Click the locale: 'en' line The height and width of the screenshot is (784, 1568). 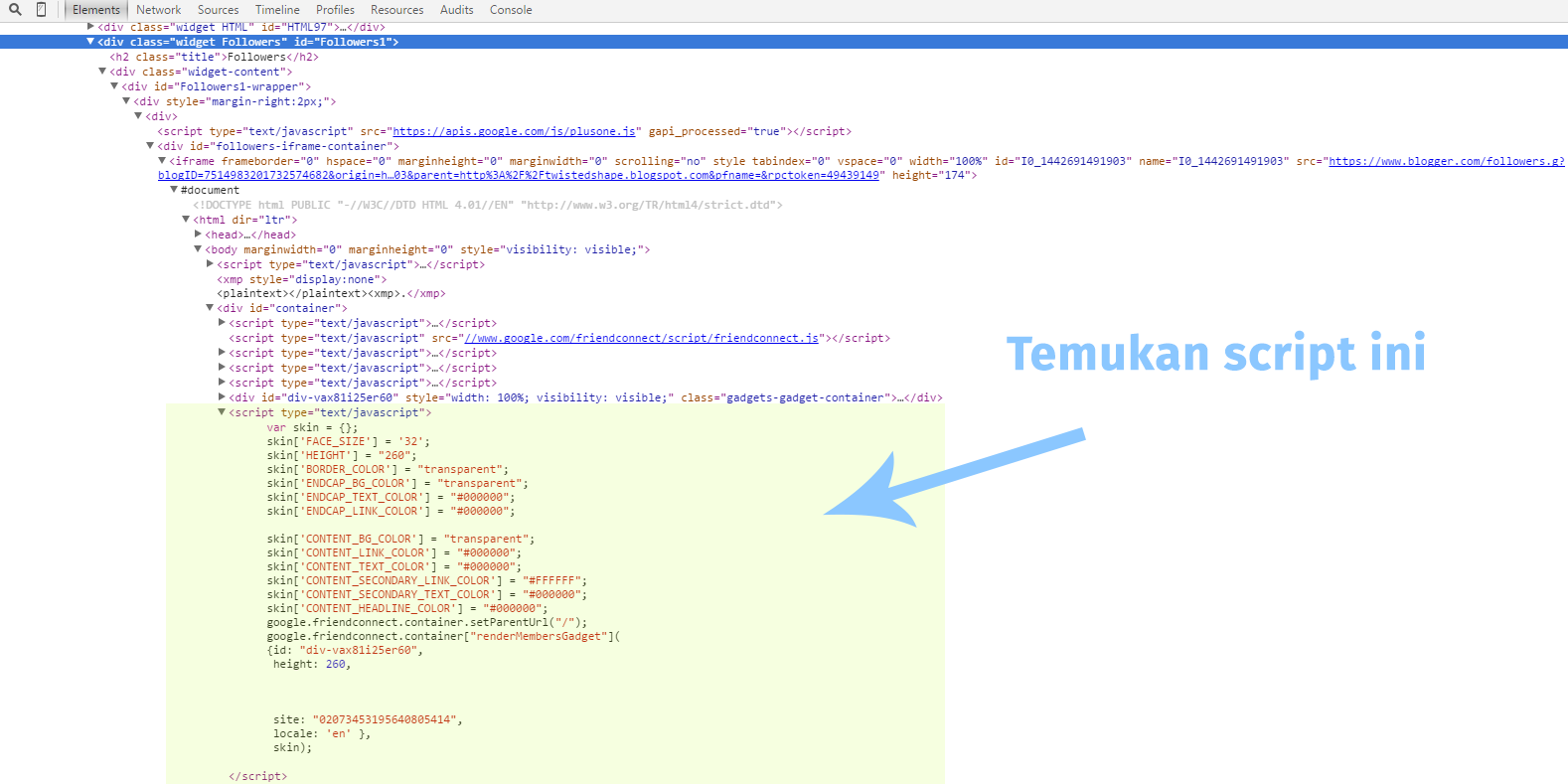[322, 733]
